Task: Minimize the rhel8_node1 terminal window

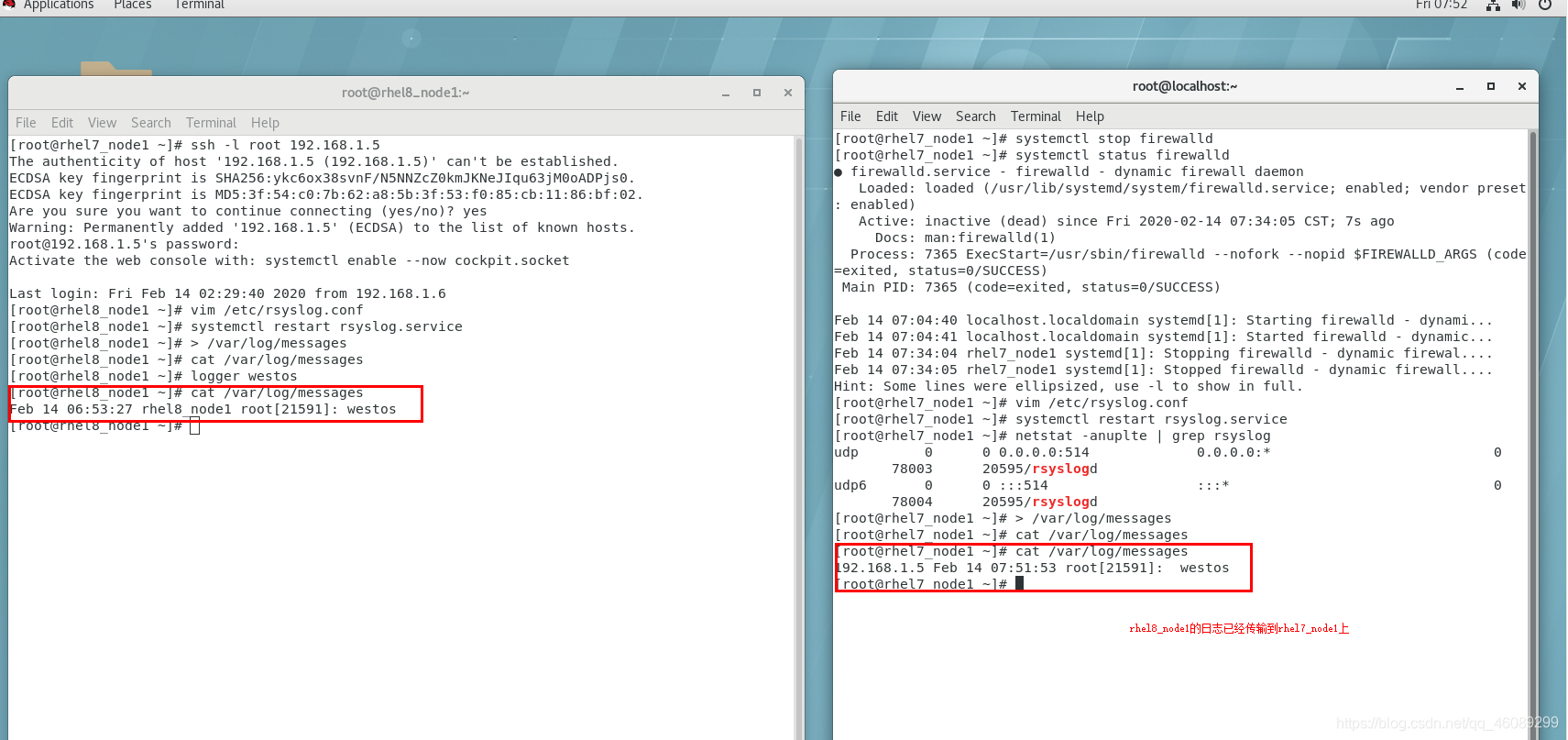Action: click(726, 93)
